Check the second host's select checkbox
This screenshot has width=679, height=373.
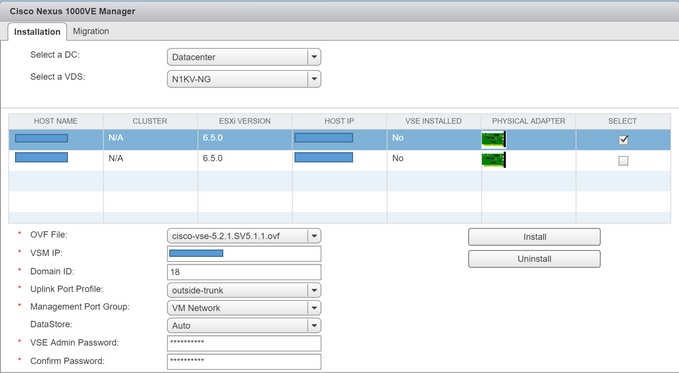click(623, 161)
